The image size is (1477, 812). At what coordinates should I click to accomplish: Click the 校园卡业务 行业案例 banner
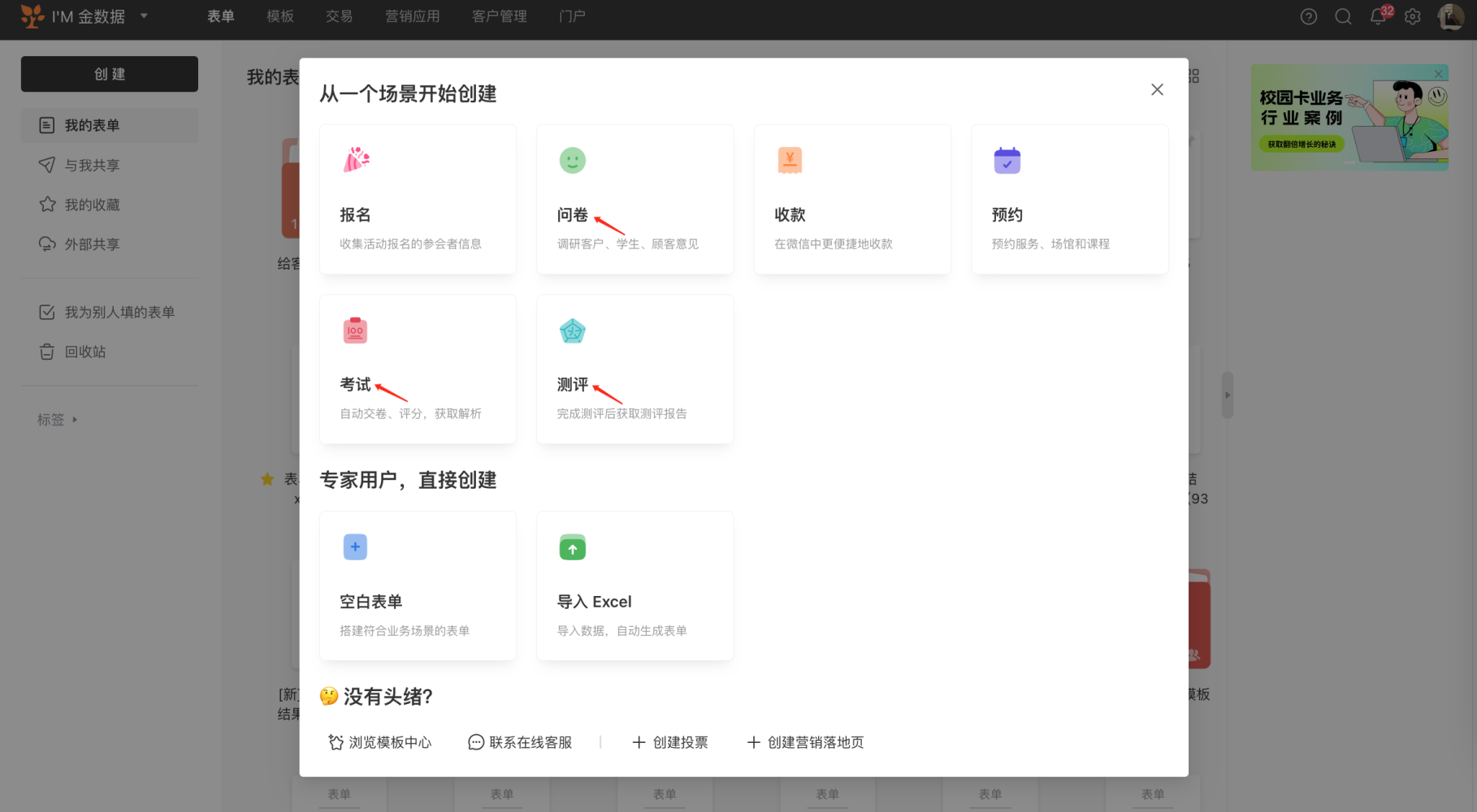click(x=1349, y=118)
